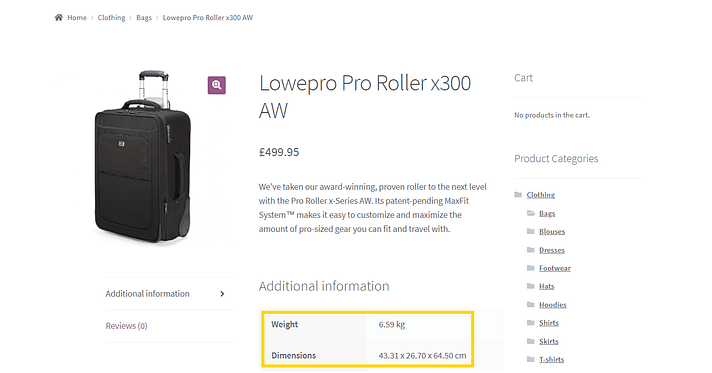The height and width of the screenshot is (373, 712).
Task: Open the Bags breadcrumb link
Action: click(x=144, y=18)
